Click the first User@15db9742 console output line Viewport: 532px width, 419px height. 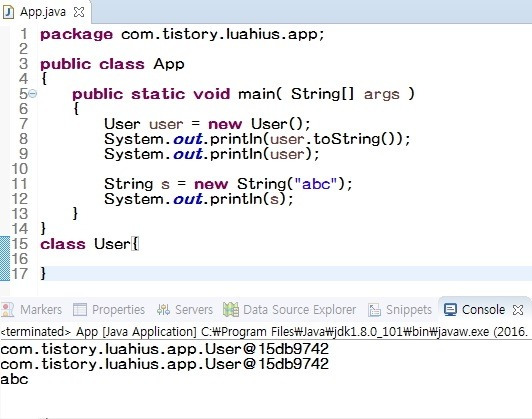tap(165, 349)
